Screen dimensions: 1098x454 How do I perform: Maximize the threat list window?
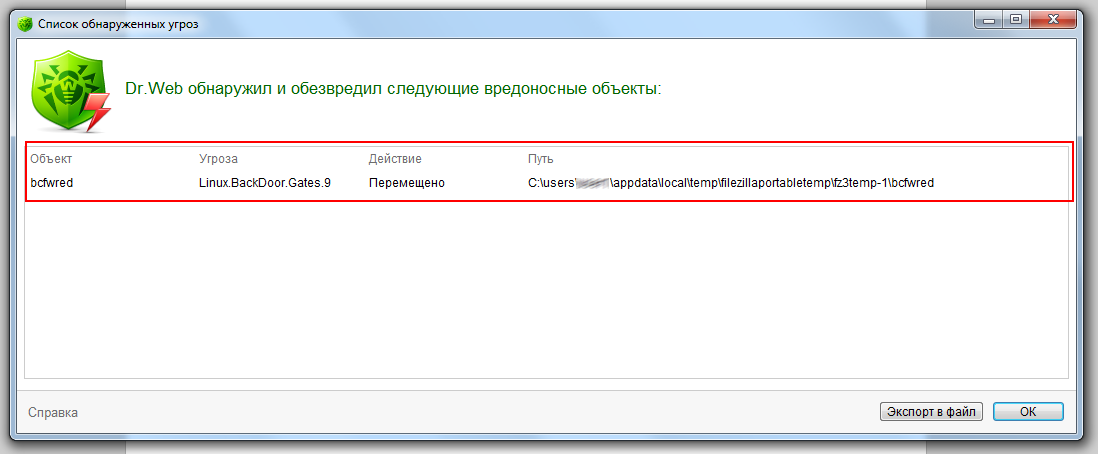1015,21
